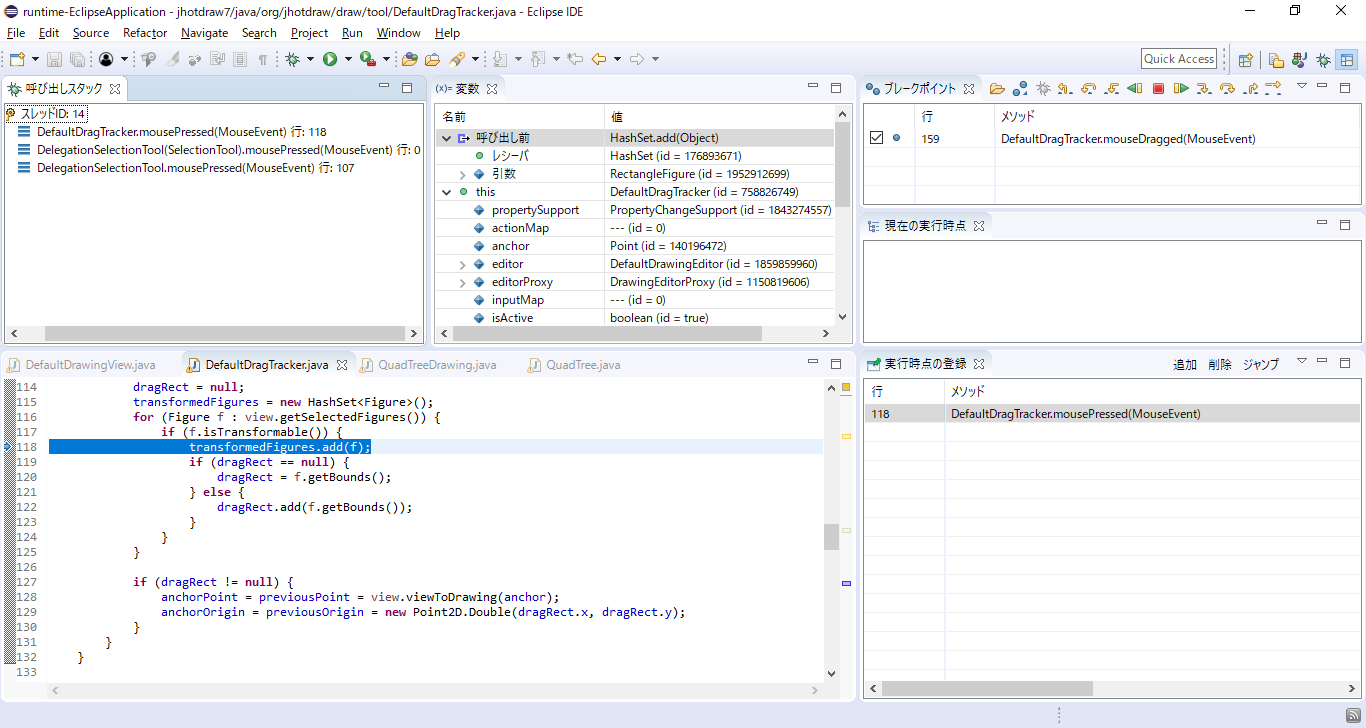Image resolution: width=1366 pixels, height=728 pixels.
Task: Click the Run External Tools icon
Action: click(x=367, y=59)
